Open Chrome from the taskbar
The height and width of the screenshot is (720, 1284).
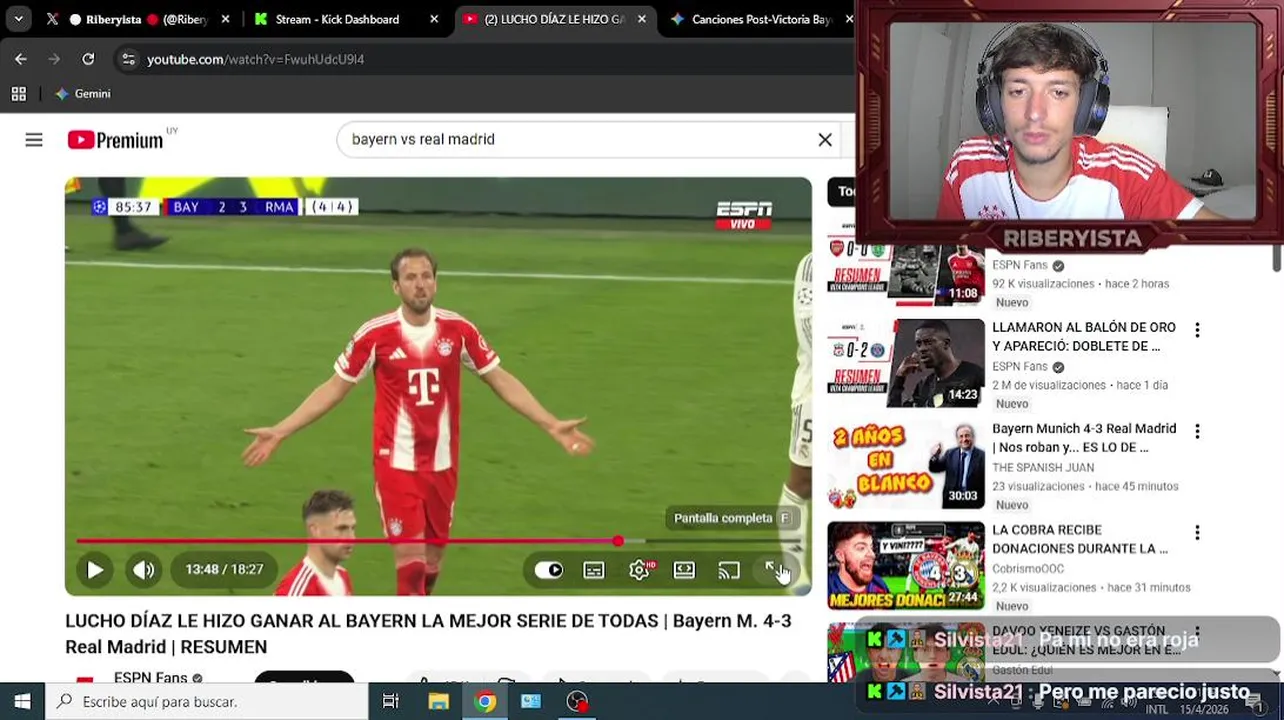(x=485, y=702)
